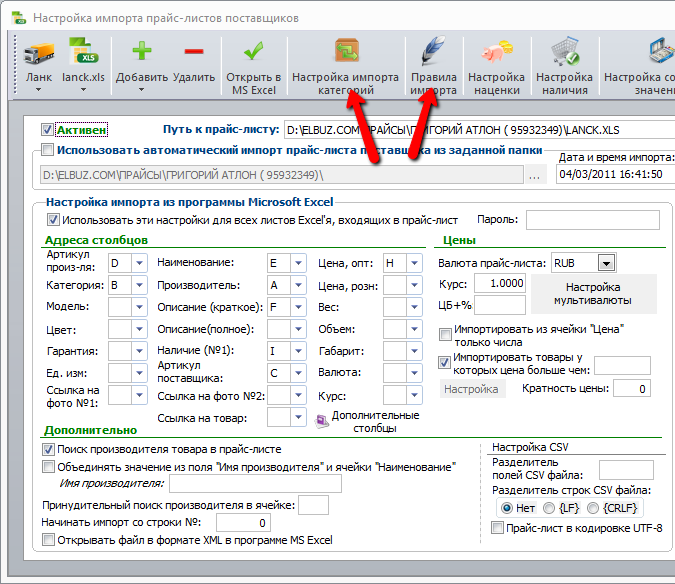Click the price threshold field beside больше чем
This screenshot has width=675, height=584.
(622, 365)
